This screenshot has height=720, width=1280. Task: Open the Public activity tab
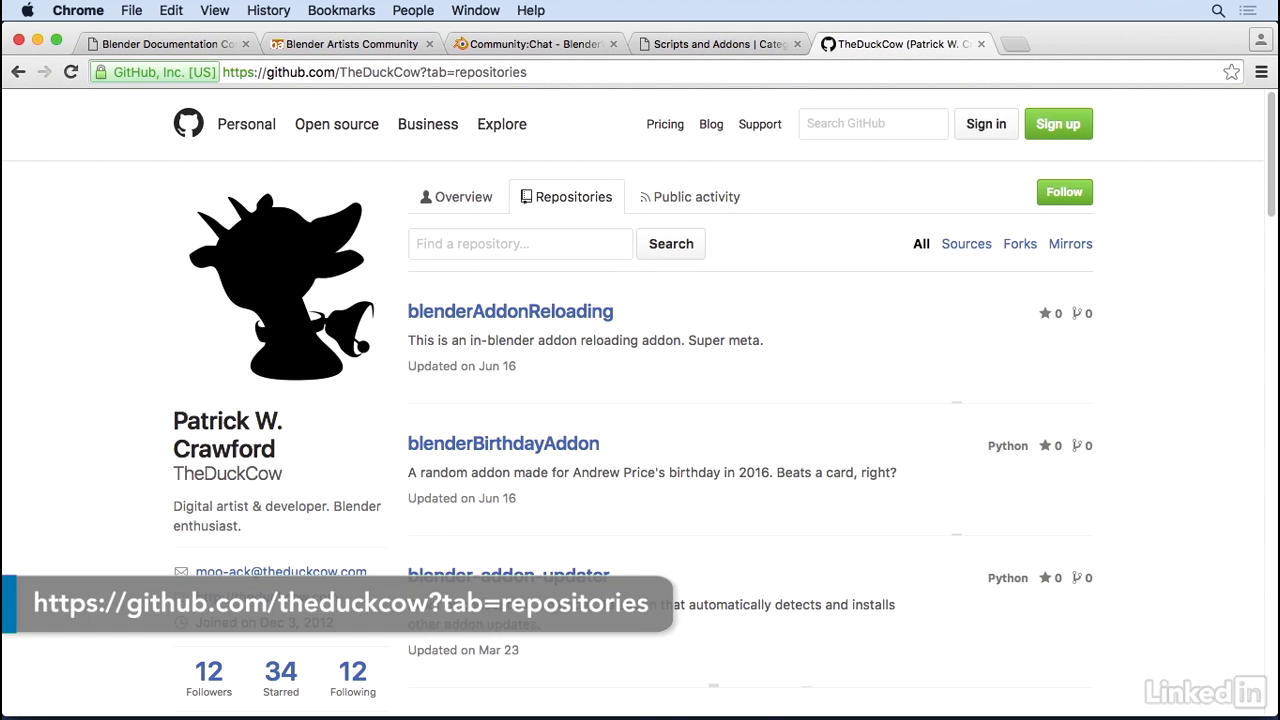[x=690, y=197]
